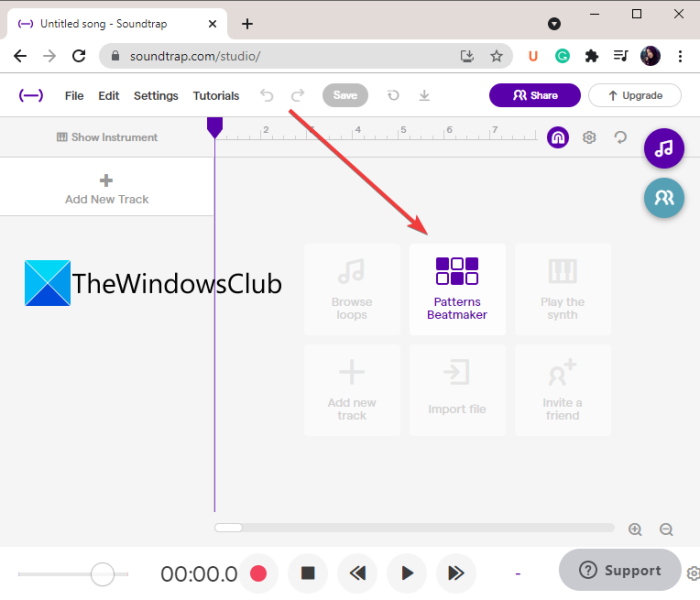
Task: Click the Soundtrap logo icon
Action: click(31, 96)
